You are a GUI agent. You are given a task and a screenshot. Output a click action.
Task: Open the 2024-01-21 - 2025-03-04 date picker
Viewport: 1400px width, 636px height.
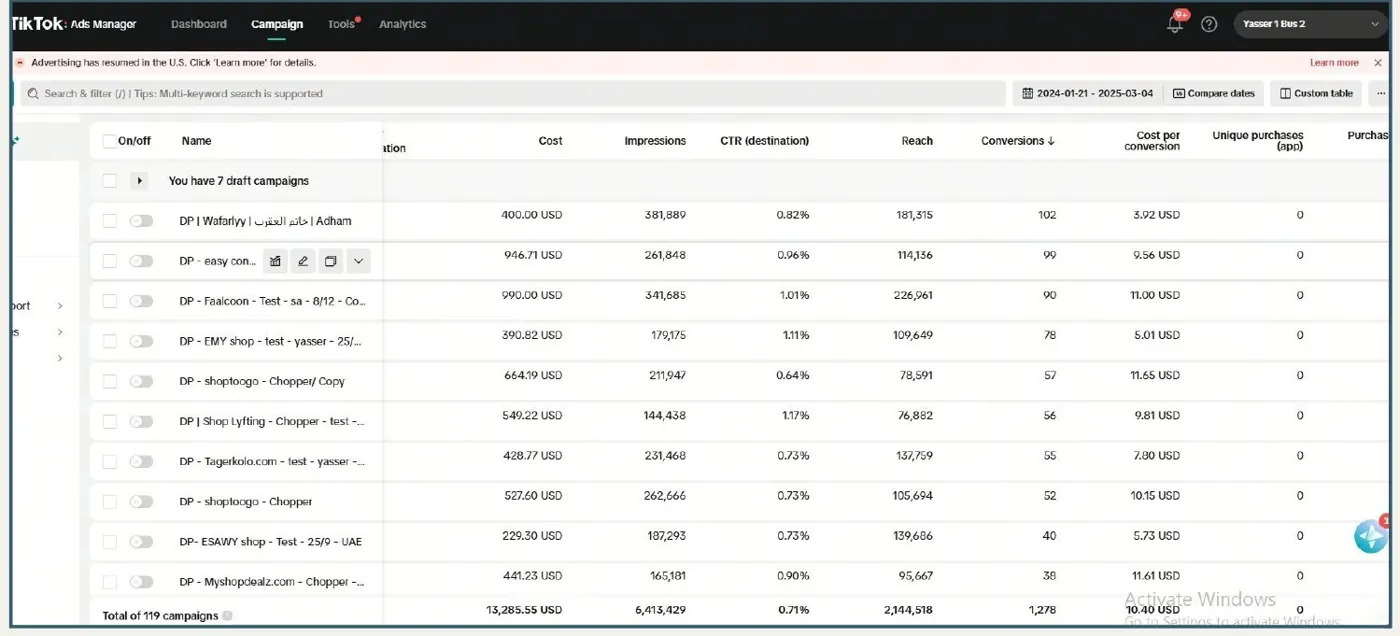(x=1088, y=94)
